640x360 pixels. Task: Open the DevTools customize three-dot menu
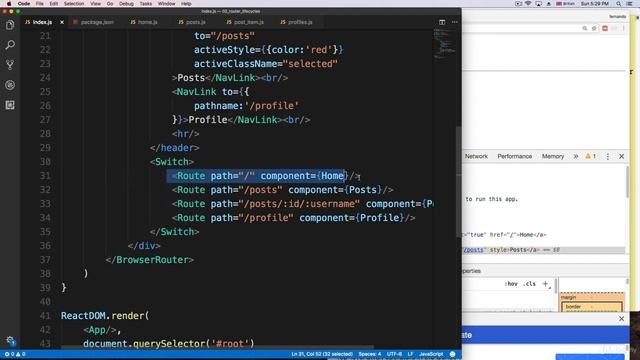[608, 156]
